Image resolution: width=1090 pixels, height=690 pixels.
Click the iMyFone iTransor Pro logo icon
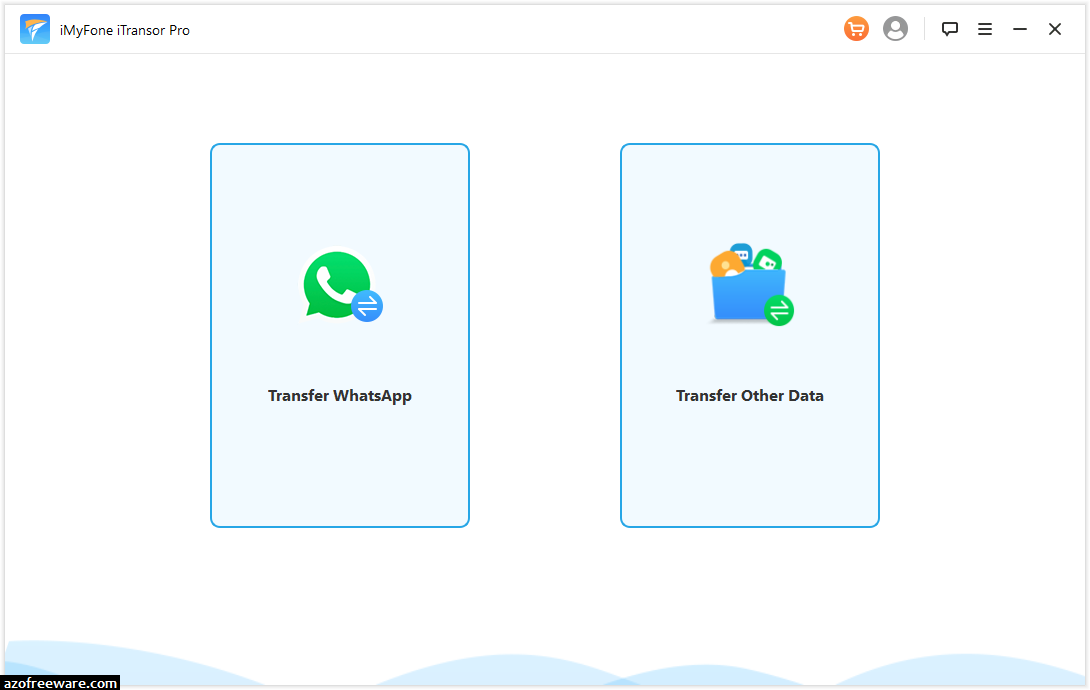[35, 29]
